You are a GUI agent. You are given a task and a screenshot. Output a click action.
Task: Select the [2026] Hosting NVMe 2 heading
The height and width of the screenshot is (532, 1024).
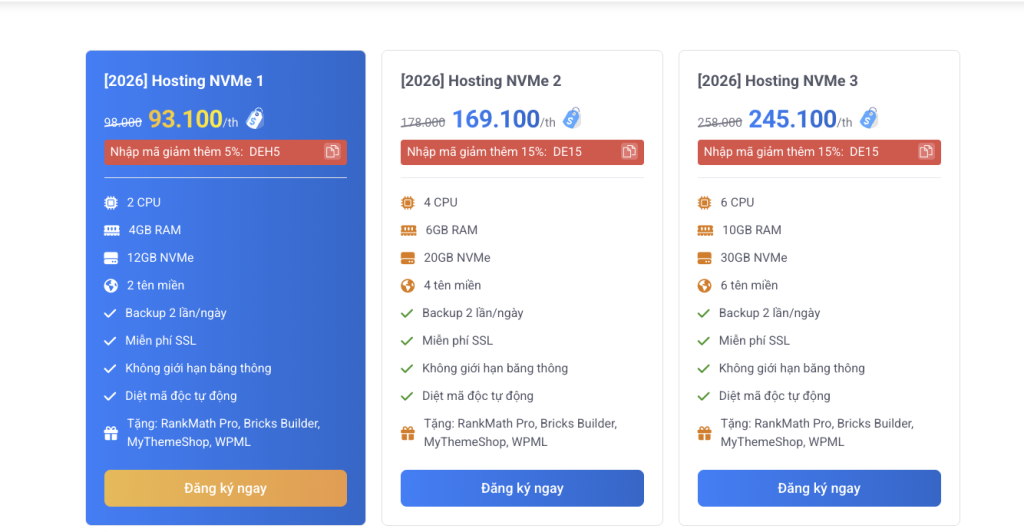[x=481, y=81]
